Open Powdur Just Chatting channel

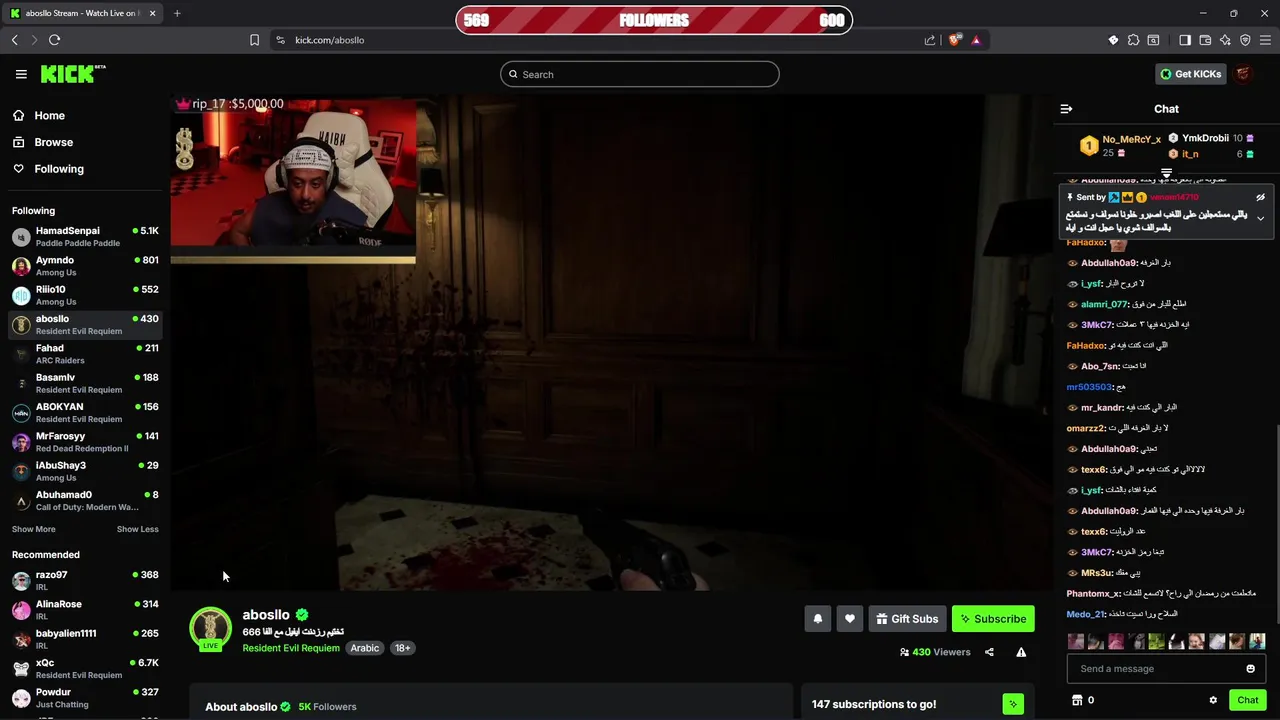pyautogui.click(x=85, y=698)
